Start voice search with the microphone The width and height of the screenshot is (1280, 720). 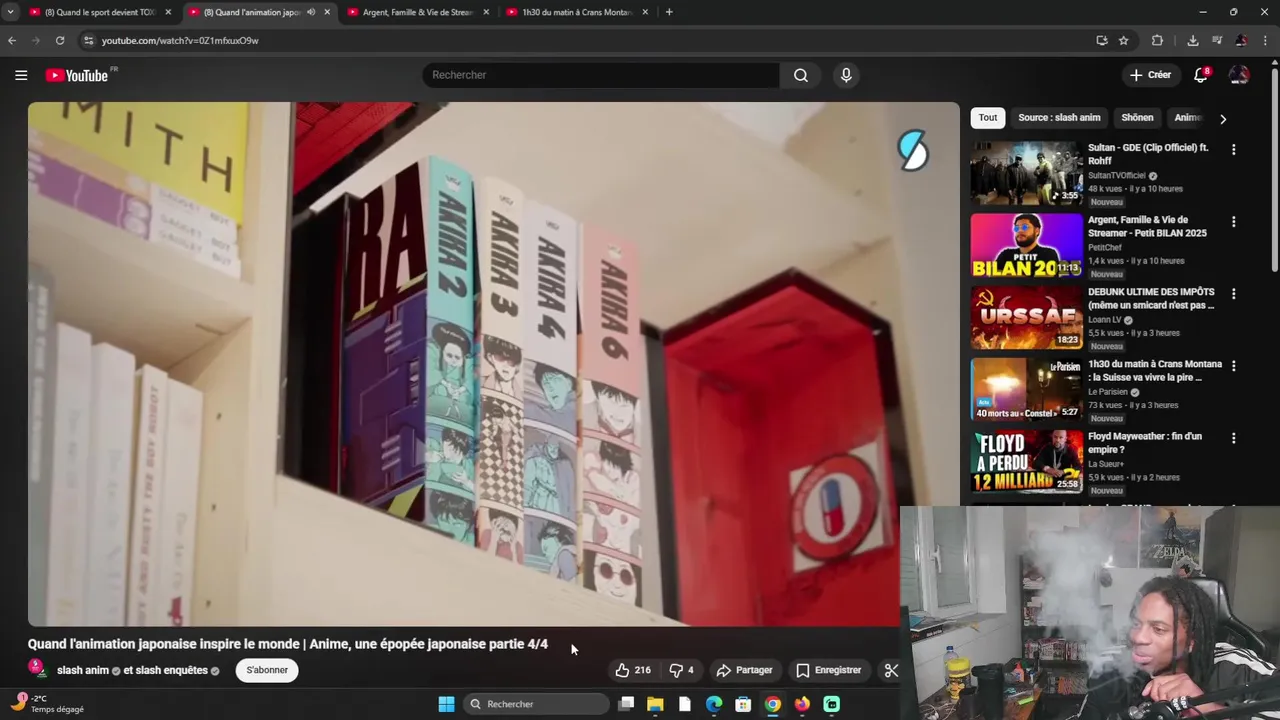[x=846, y=75]
